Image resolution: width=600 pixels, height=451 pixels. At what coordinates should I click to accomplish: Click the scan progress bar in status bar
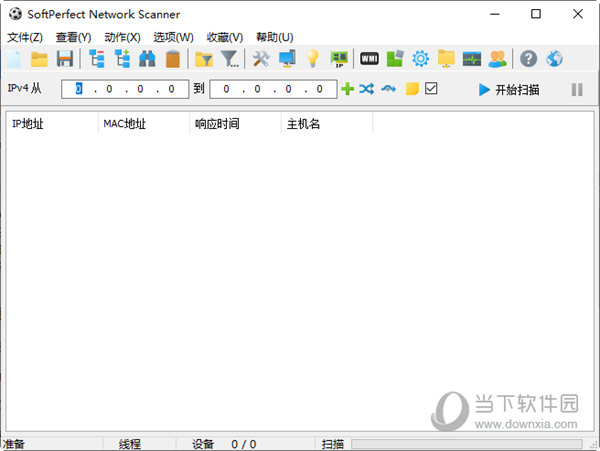(467, 444)
